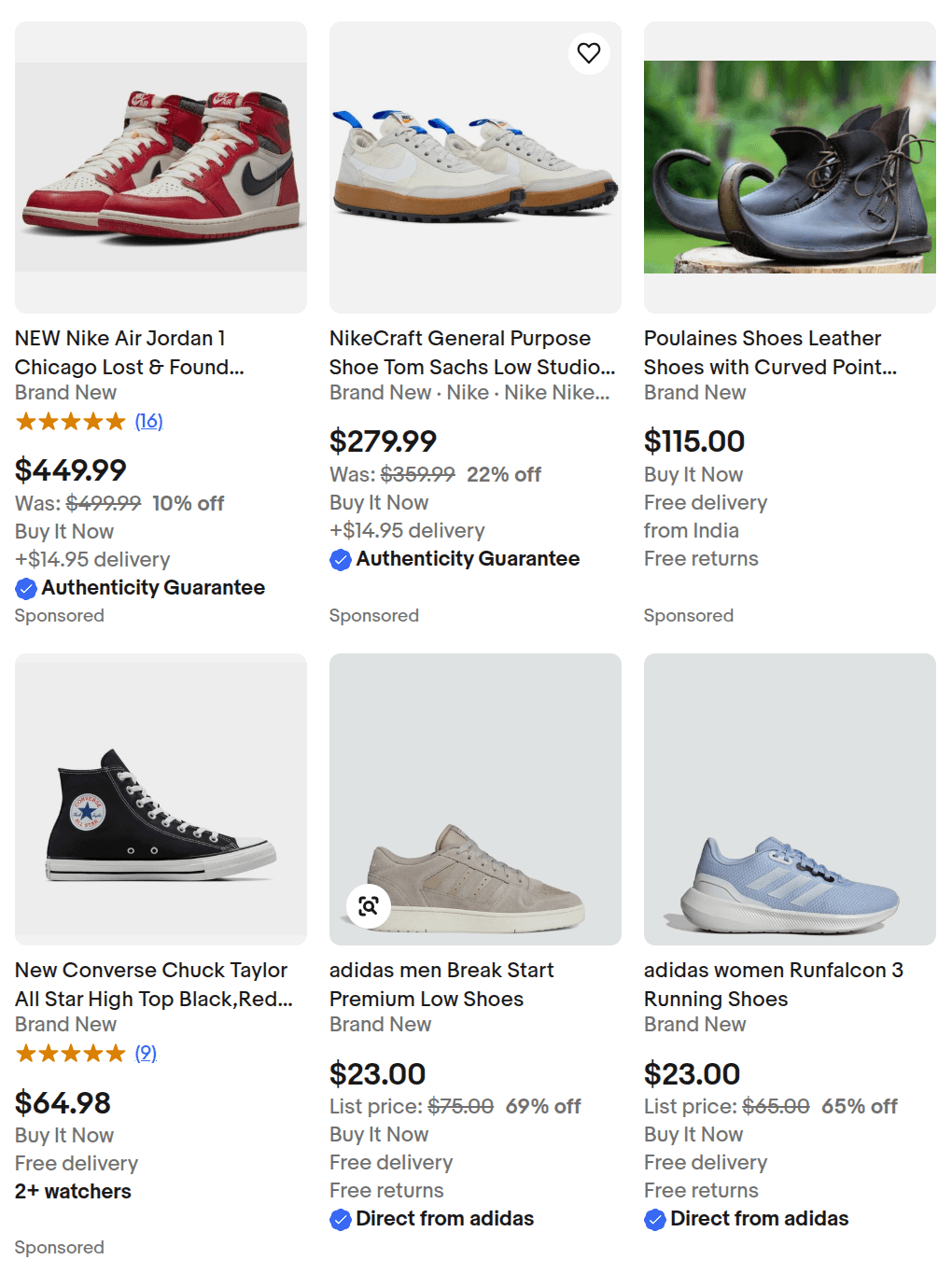Screen dimensions: 952x1274
Task: Add NikeCraft shoe to watchlist with heart icon
Action: click(589, 53)
